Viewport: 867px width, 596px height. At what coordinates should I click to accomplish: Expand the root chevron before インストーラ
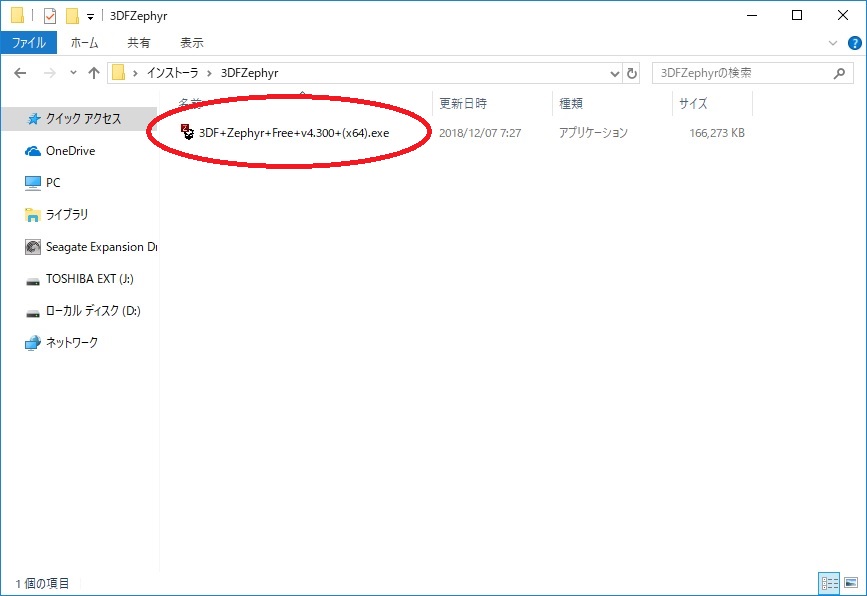[135, 74]
